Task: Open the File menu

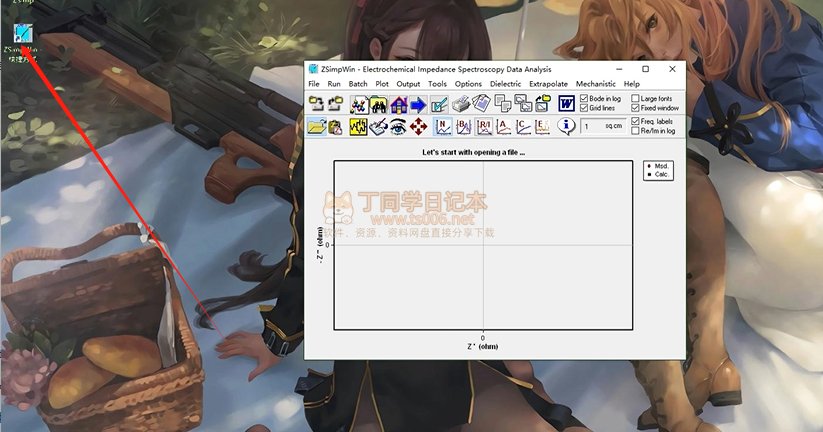Action: click(314, 84)
